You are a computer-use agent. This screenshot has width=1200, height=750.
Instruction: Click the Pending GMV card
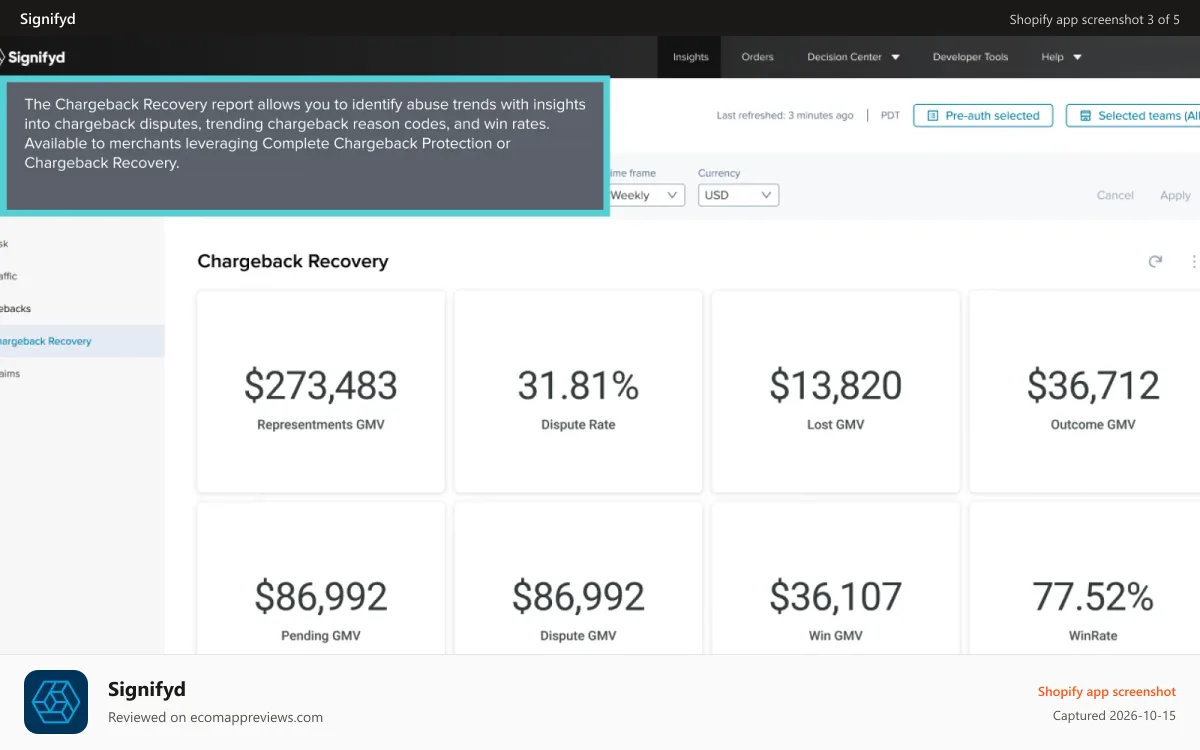[x=321, y=578]
